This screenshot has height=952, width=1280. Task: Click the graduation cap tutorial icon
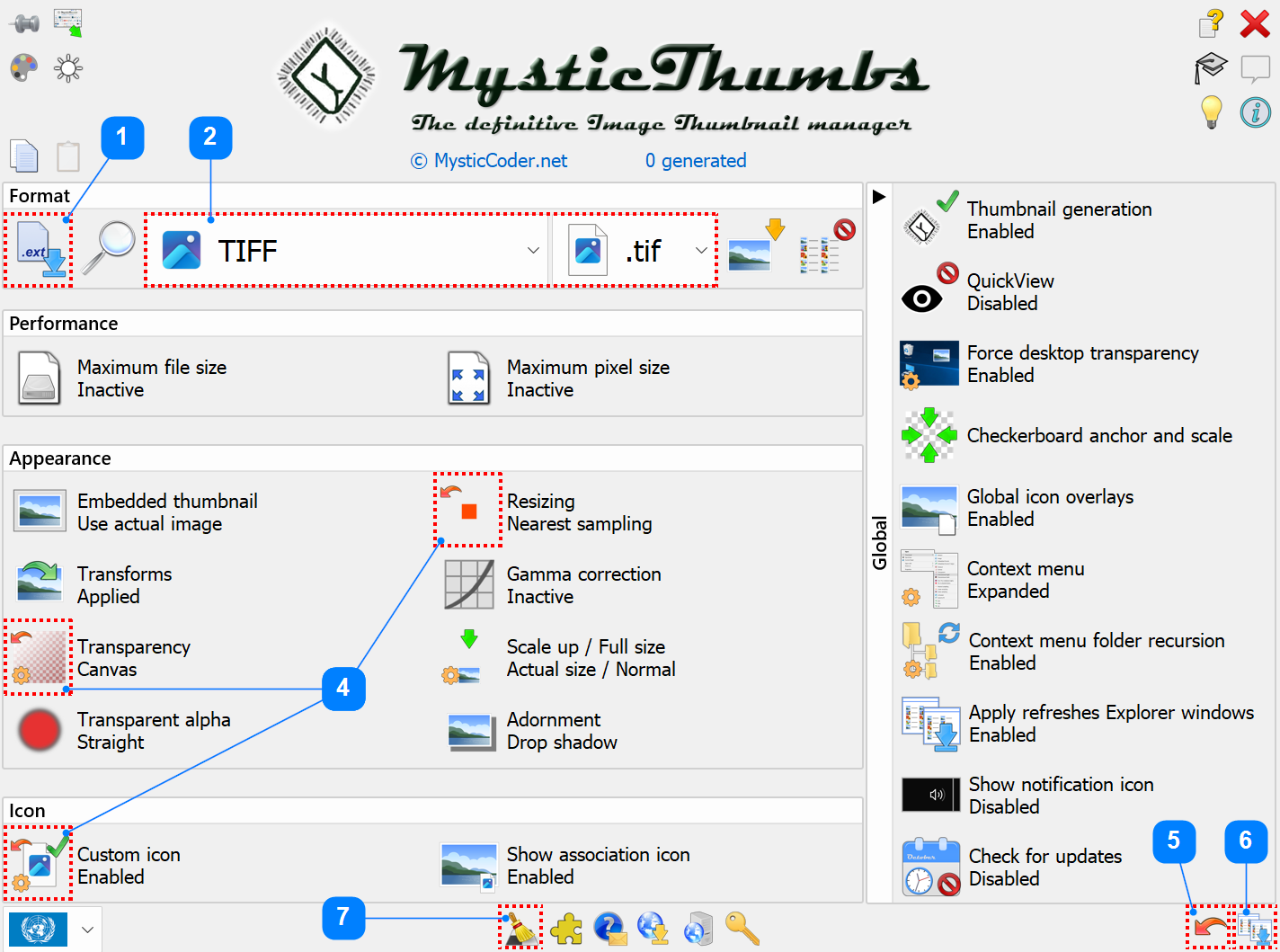pyautogui.click(x=1211, y=67)
